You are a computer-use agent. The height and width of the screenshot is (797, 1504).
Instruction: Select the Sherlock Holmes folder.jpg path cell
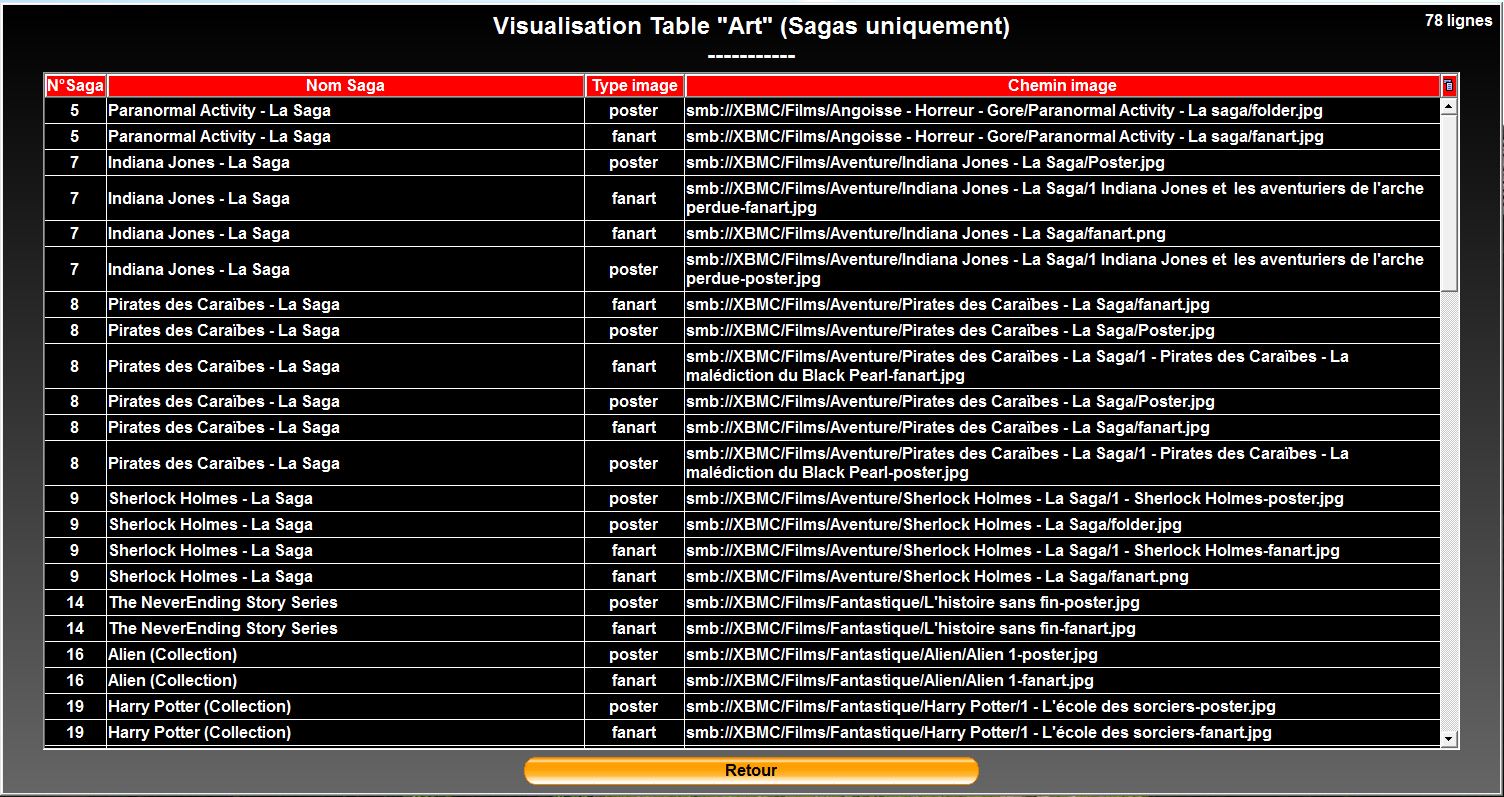(1062, 525)
